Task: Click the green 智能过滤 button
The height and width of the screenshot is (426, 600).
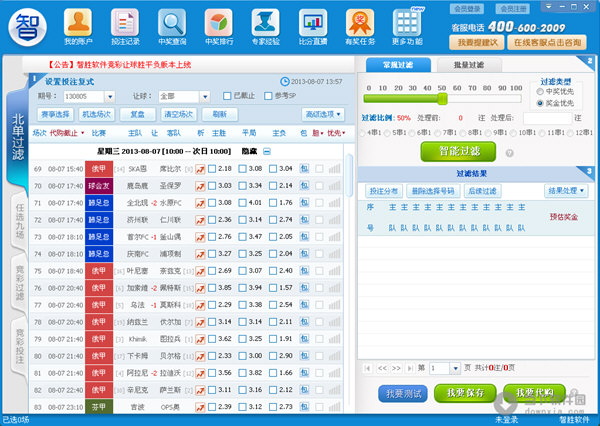Action: click(x=458, y=152)
